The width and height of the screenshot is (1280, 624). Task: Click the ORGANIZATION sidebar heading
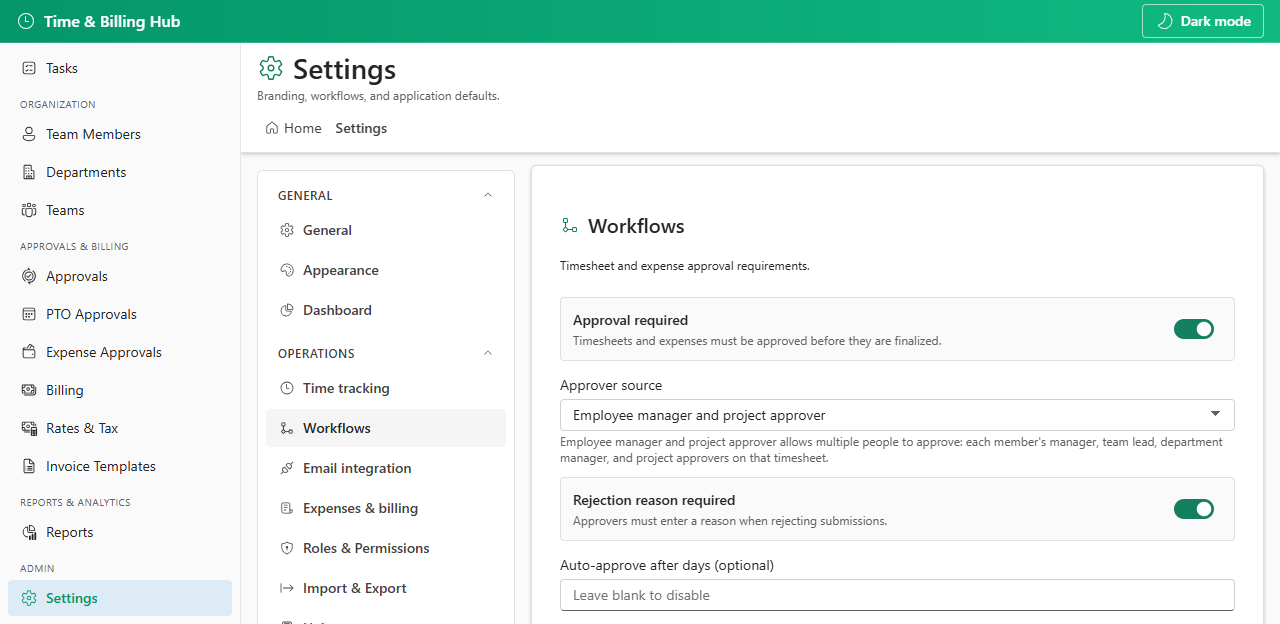click(x=58, y=104)
